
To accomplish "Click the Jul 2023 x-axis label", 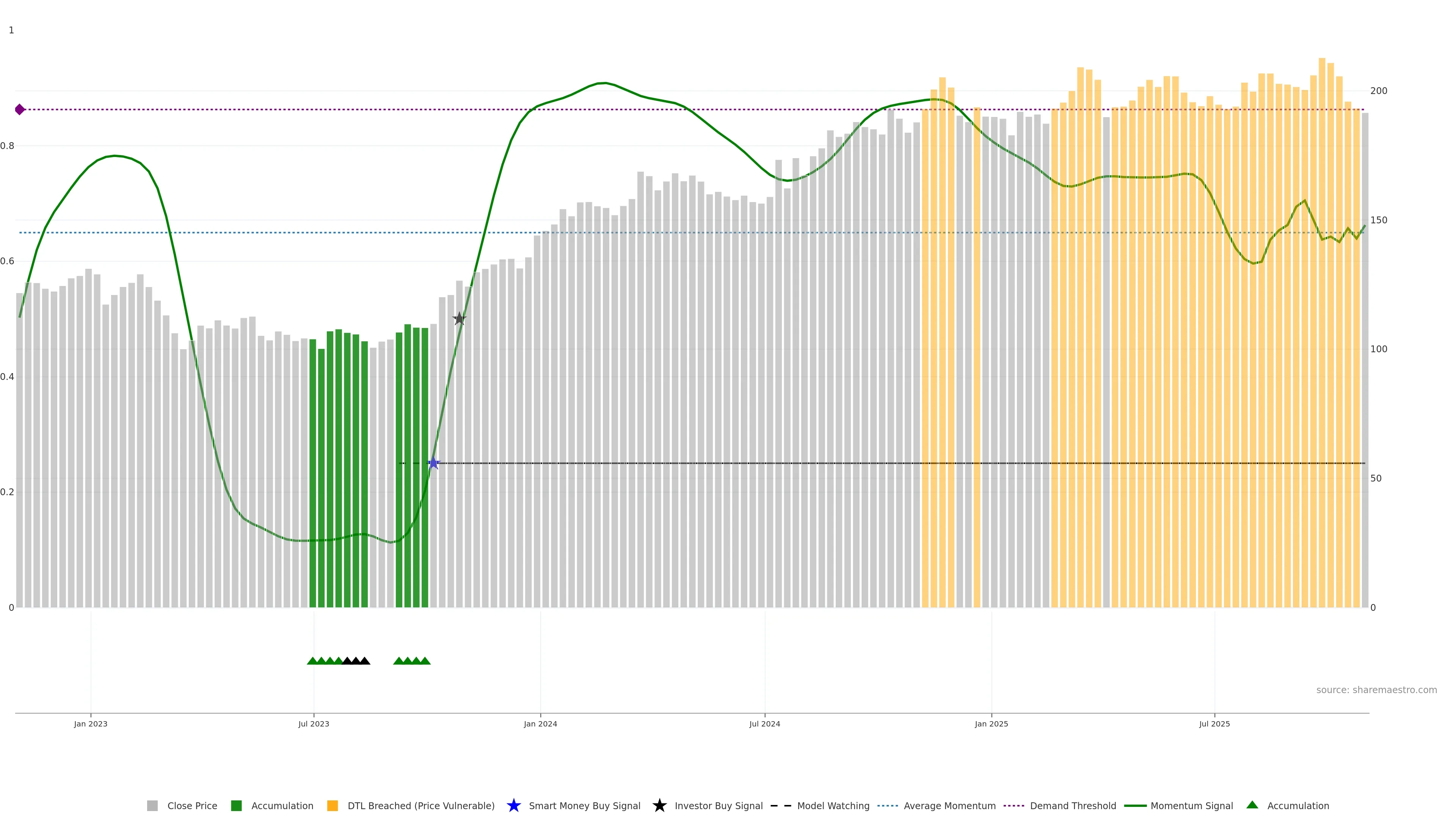I will click(x=314, y=723).
